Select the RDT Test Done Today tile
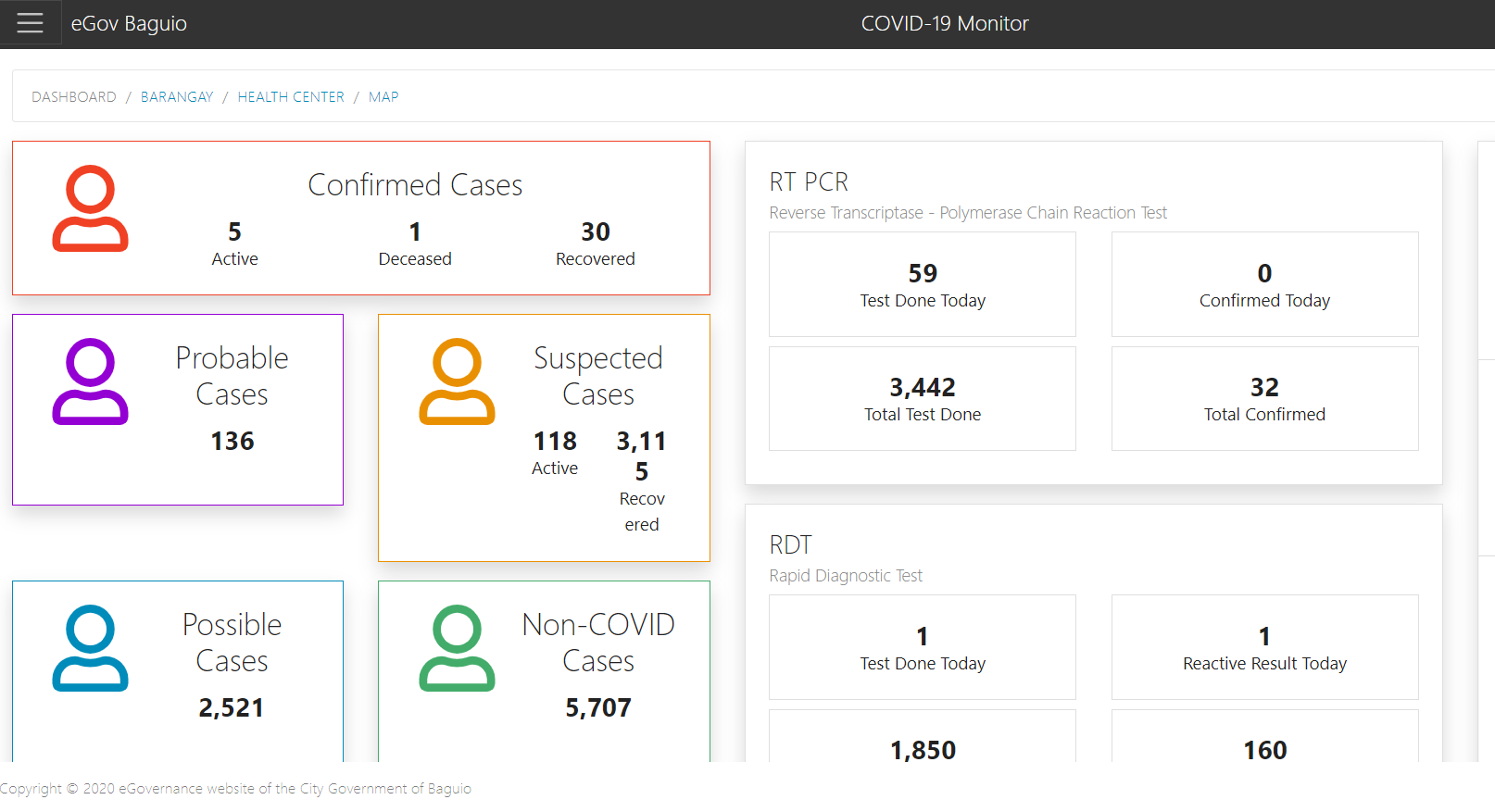The width and height of the screenshot is (1495, 812). [x=923, y=647]
